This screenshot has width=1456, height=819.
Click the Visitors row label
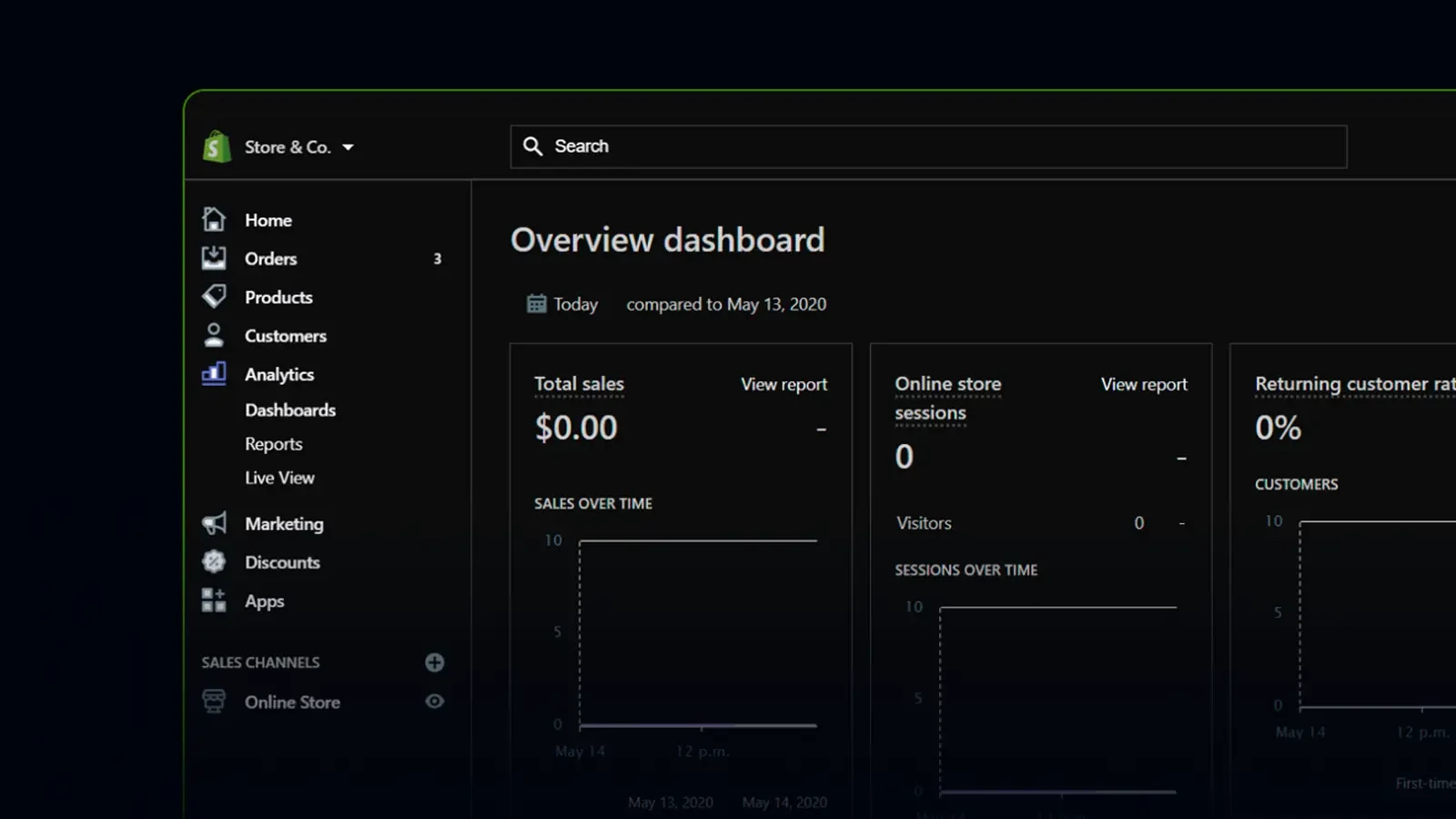(924, 523)
